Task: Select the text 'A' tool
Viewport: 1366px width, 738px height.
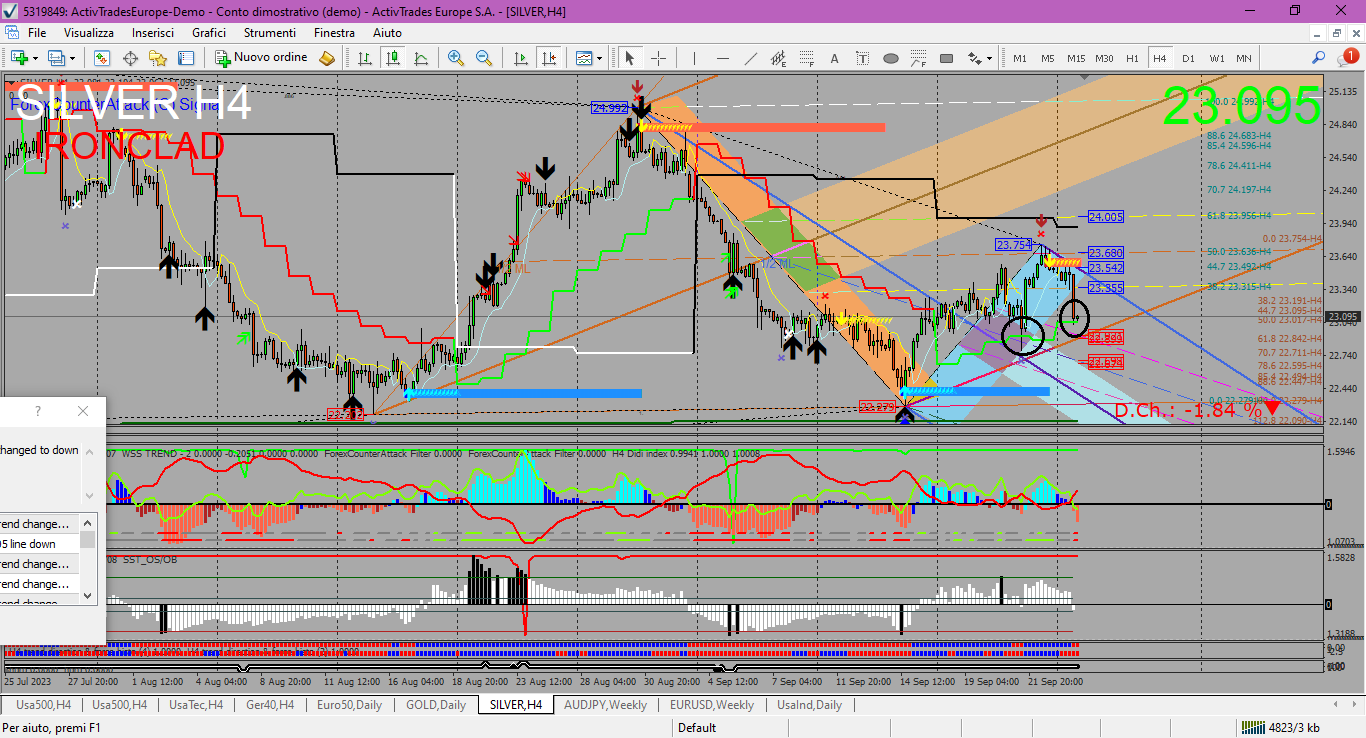Action: 835,58
